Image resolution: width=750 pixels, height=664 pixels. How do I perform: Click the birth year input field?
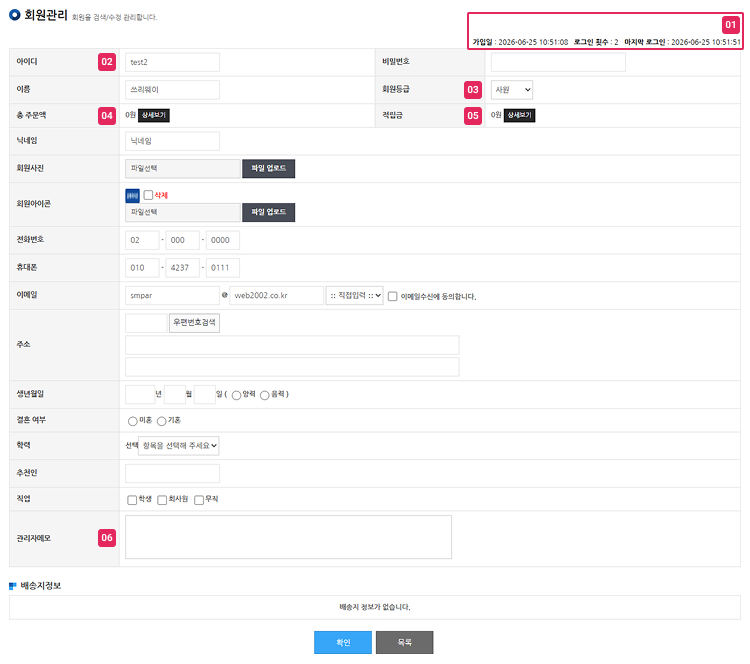140,395
